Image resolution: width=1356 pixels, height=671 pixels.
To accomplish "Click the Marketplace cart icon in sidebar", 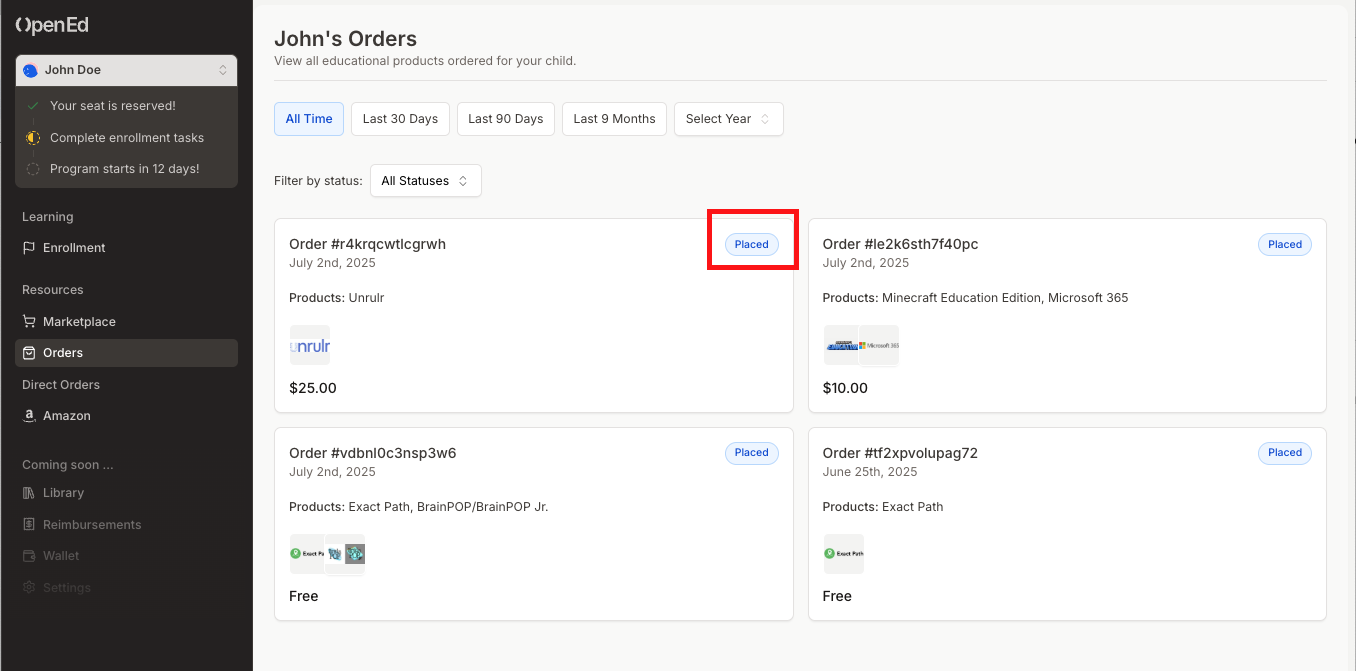I will 29,322.
